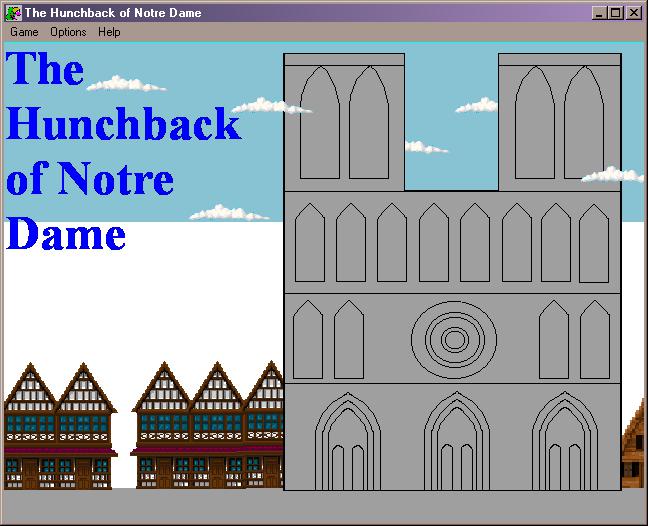This screenshot has width=648, height=526.
Task: Open the Help menu
Action: point(109,32)
